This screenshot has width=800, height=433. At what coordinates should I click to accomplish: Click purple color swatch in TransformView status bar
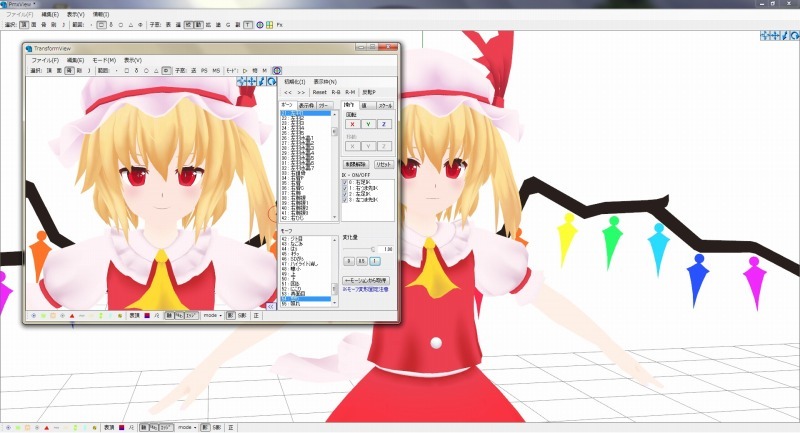147,316
